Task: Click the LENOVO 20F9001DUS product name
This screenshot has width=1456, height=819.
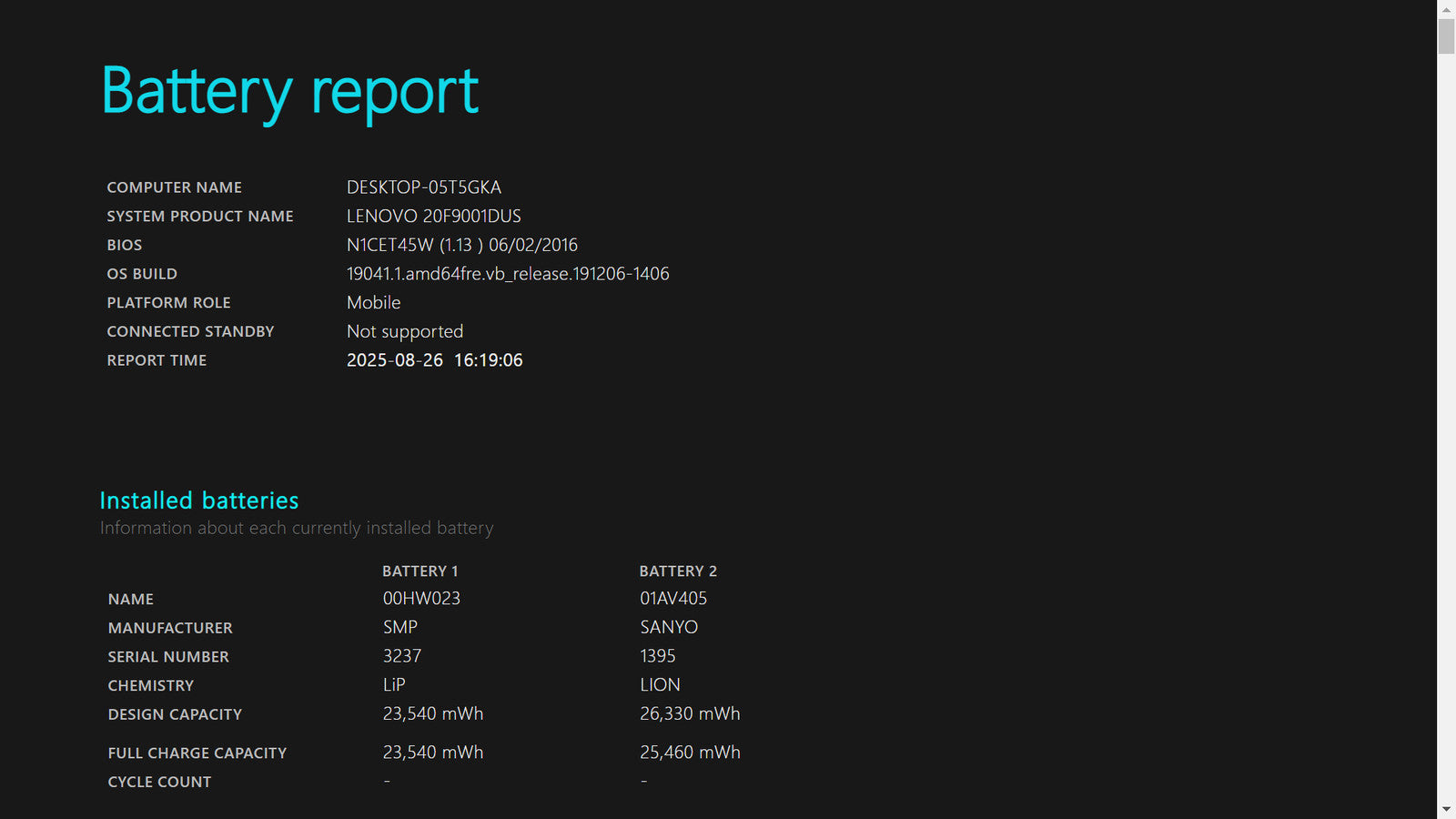Action: click(434, 217)
